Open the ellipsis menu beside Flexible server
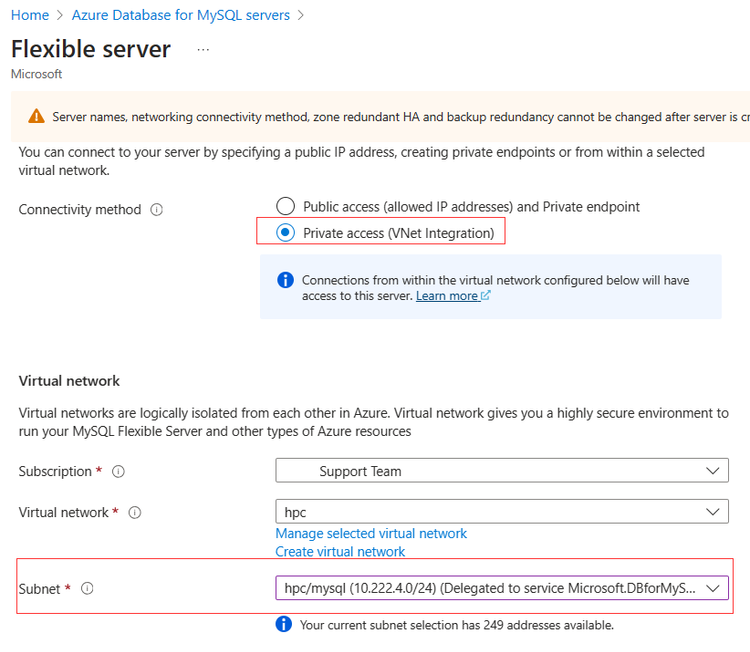750x652 pixels. point(203,50)
